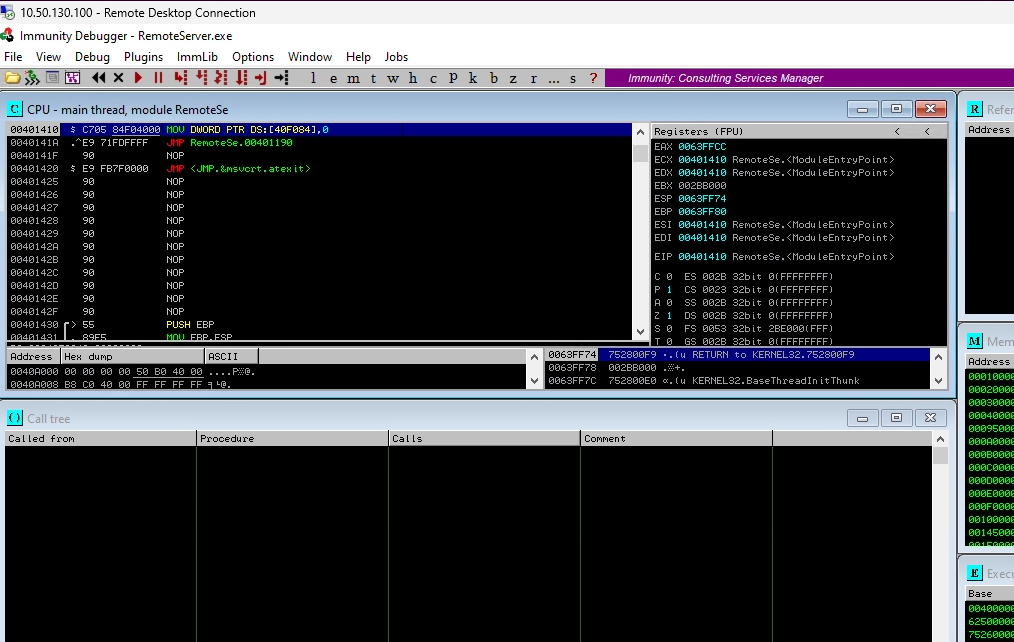Open the Debug menu
1014x642 pixels.
tap(92, 57)
